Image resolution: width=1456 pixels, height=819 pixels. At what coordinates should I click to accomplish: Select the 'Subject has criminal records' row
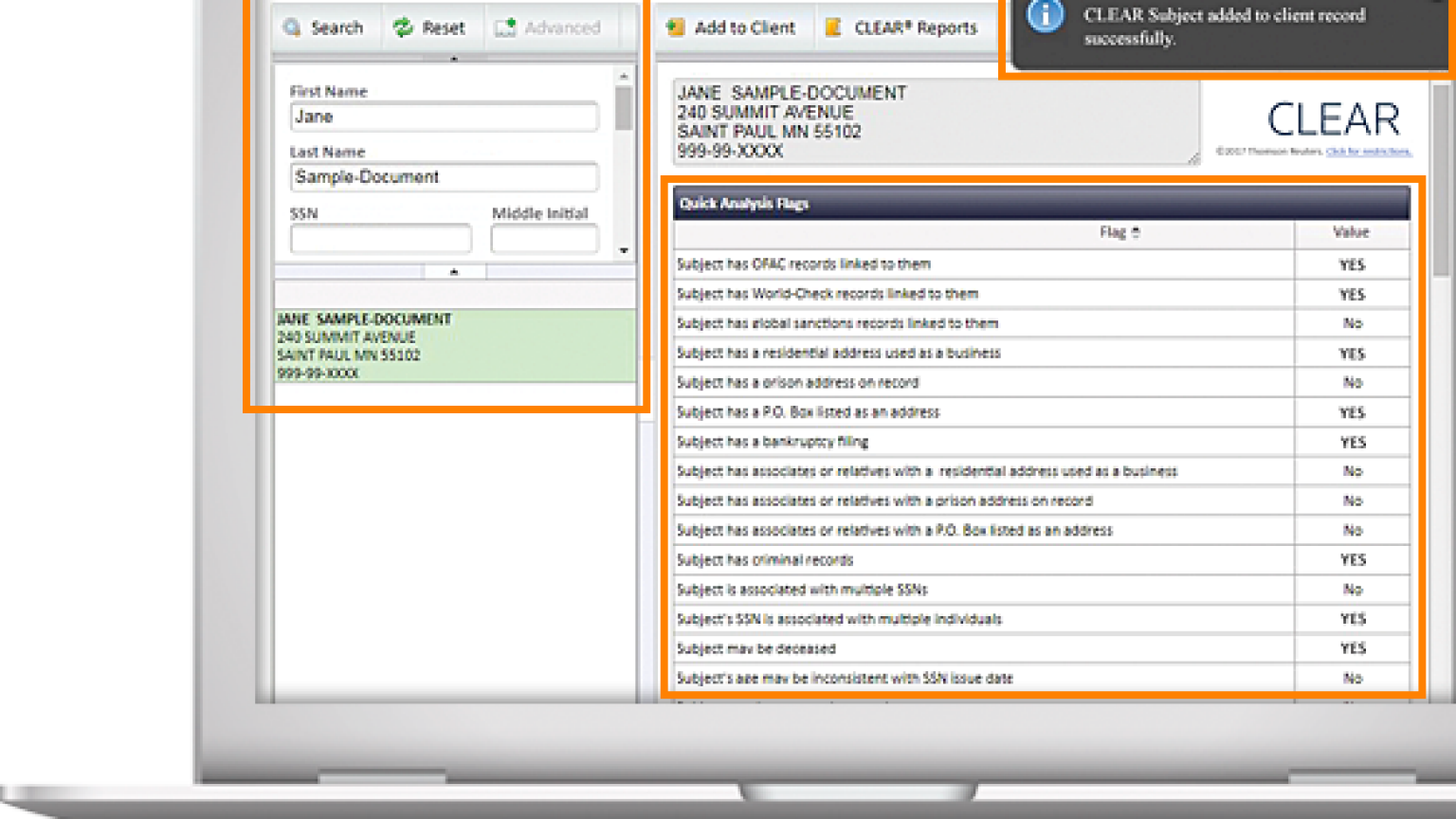pos(983,560)
